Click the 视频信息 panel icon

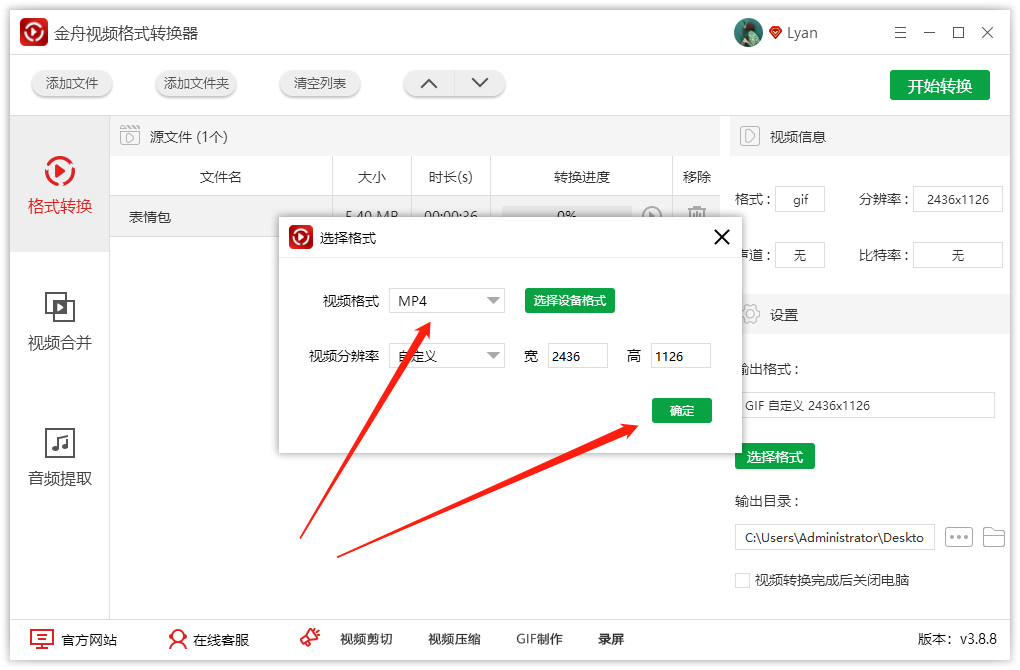coord(749,136)
